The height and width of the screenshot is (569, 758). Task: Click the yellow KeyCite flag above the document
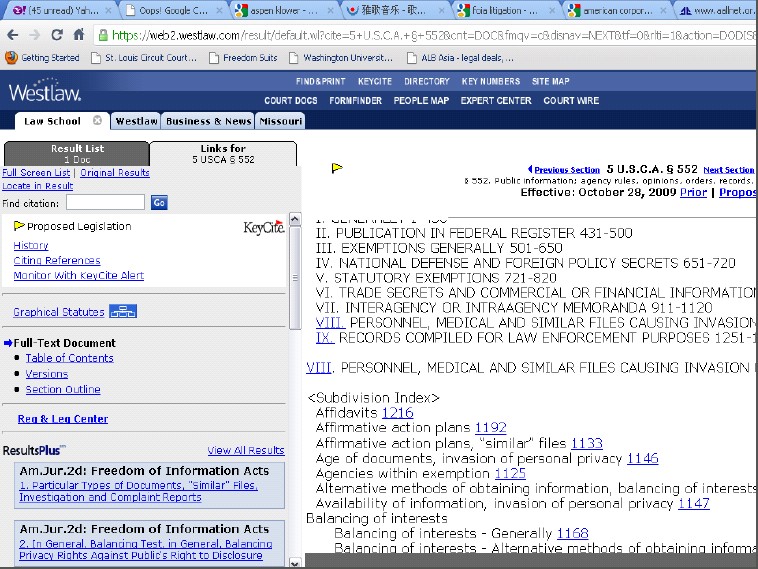(x=337, y=168)
